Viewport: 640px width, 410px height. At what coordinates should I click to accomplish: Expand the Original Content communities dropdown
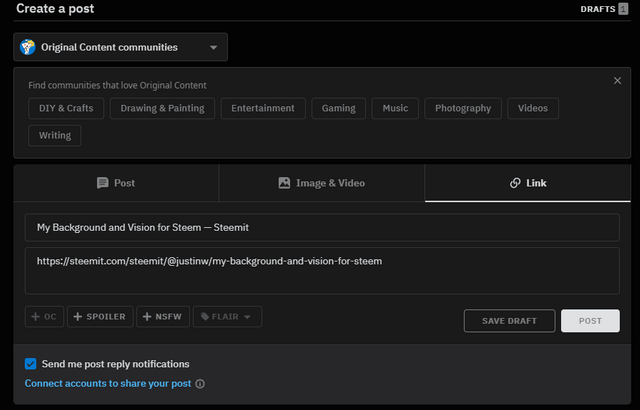click(x=120, y=47)
